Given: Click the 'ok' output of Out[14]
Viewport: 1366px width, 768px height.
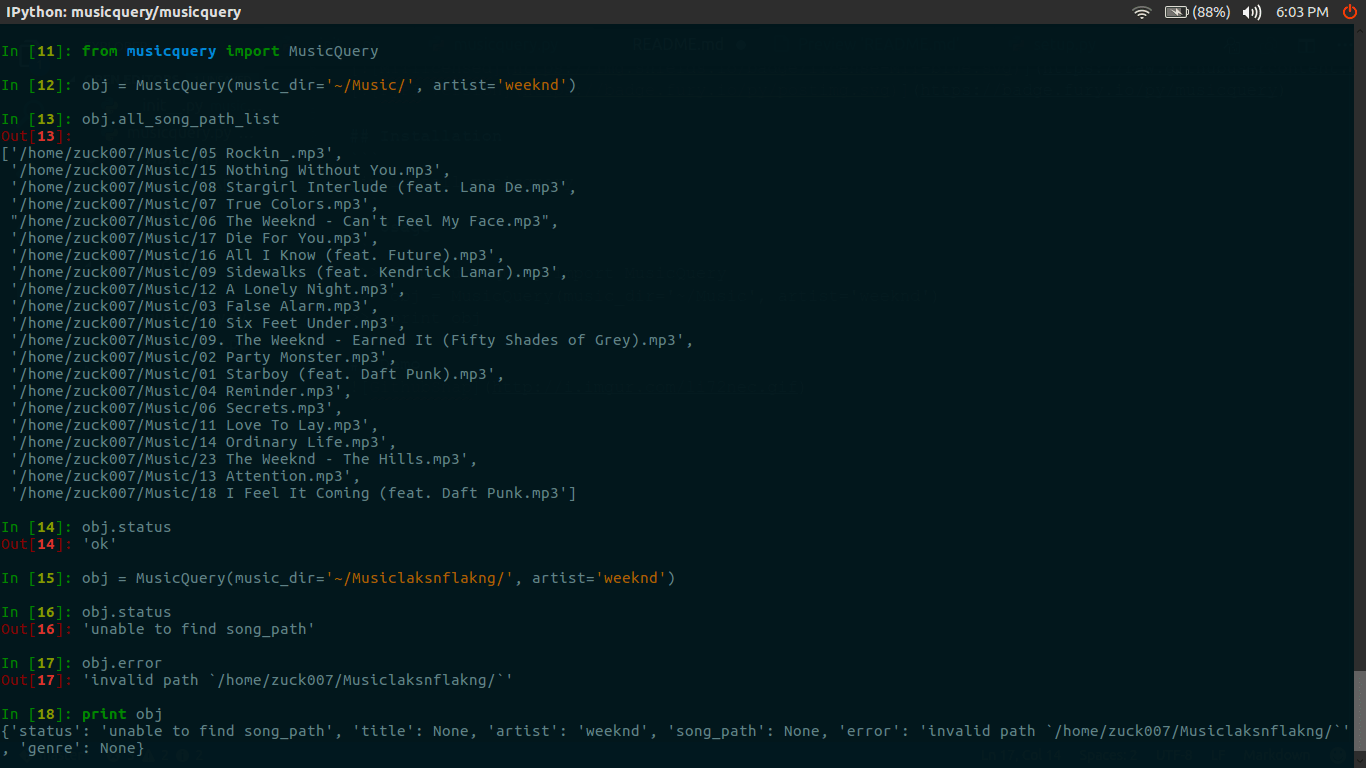Looking at the screenshot, I should tap(100, 544).
